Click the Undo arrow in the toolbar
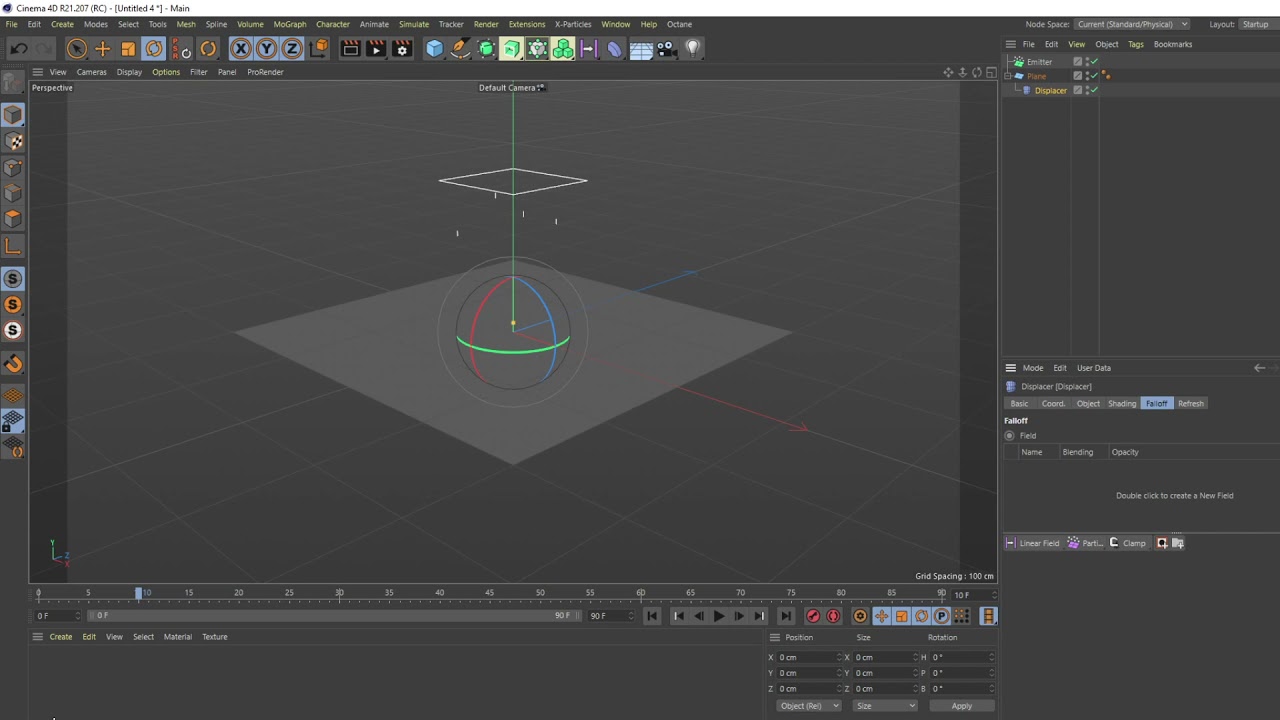The height and width of the screenshot is (720, 1280). pyautogui.click(x=19, y=48)
